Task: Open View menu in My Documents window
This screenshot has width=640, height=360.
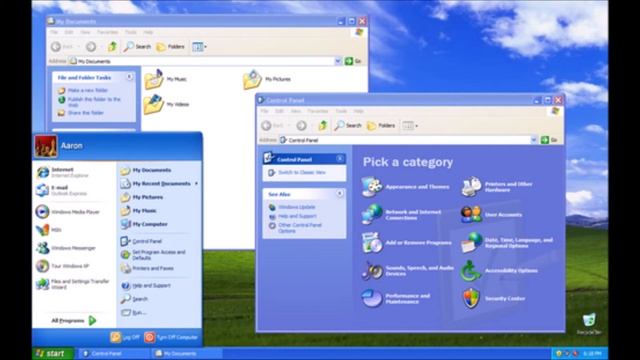Action: pos(85,32)
